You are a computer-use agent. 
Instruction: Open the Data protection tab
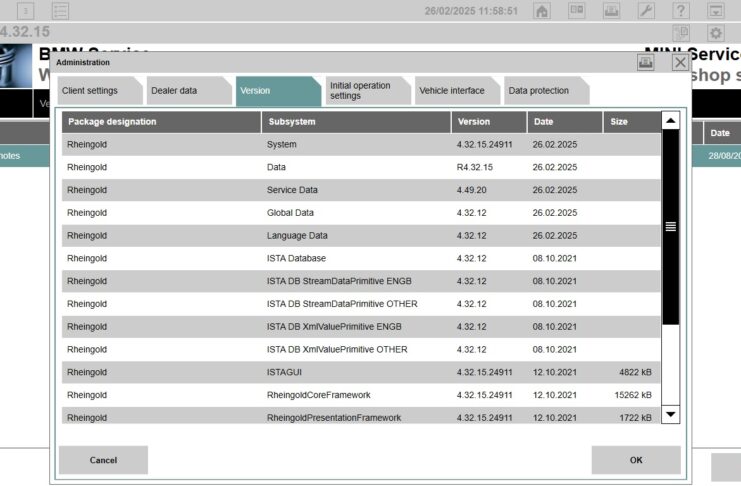546,90
